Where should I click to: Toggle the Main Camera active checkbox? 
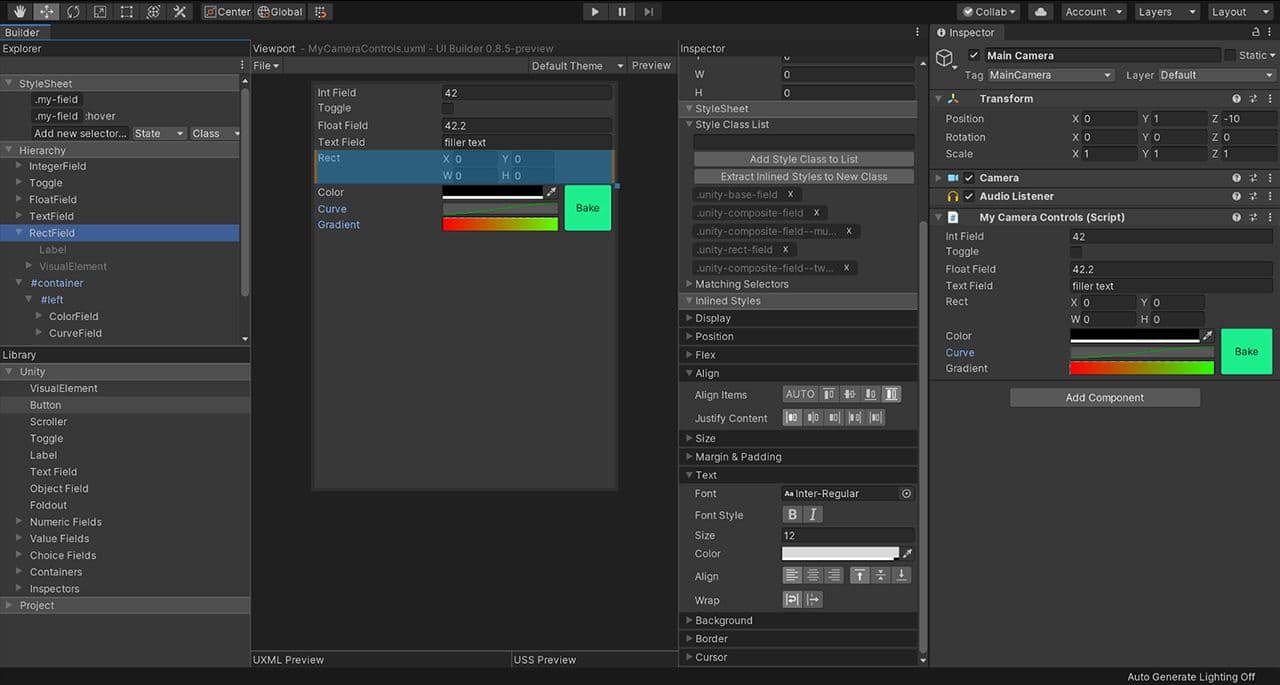pos(974,56)
